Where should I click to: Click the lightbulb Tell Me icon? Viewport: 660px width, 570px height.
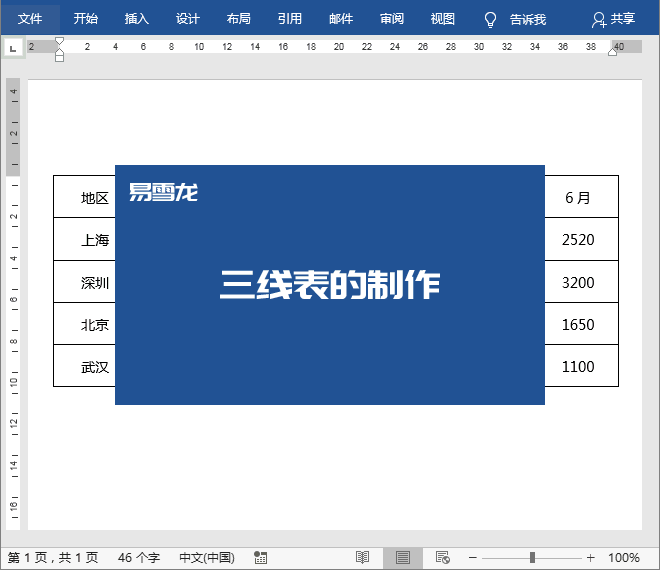point(490,19)
